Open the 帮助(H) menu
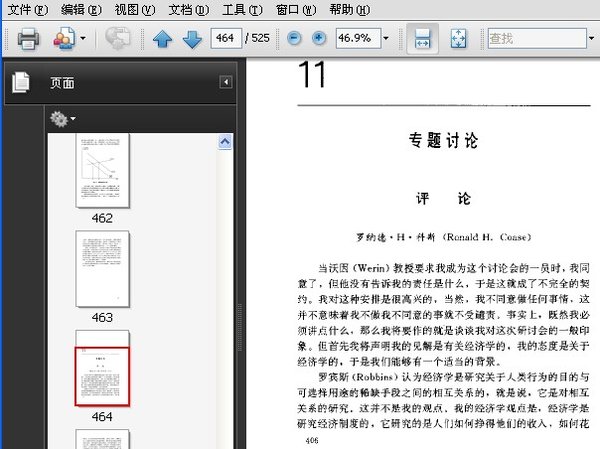Viewport: 600px width, 449px height. point(350,9)
